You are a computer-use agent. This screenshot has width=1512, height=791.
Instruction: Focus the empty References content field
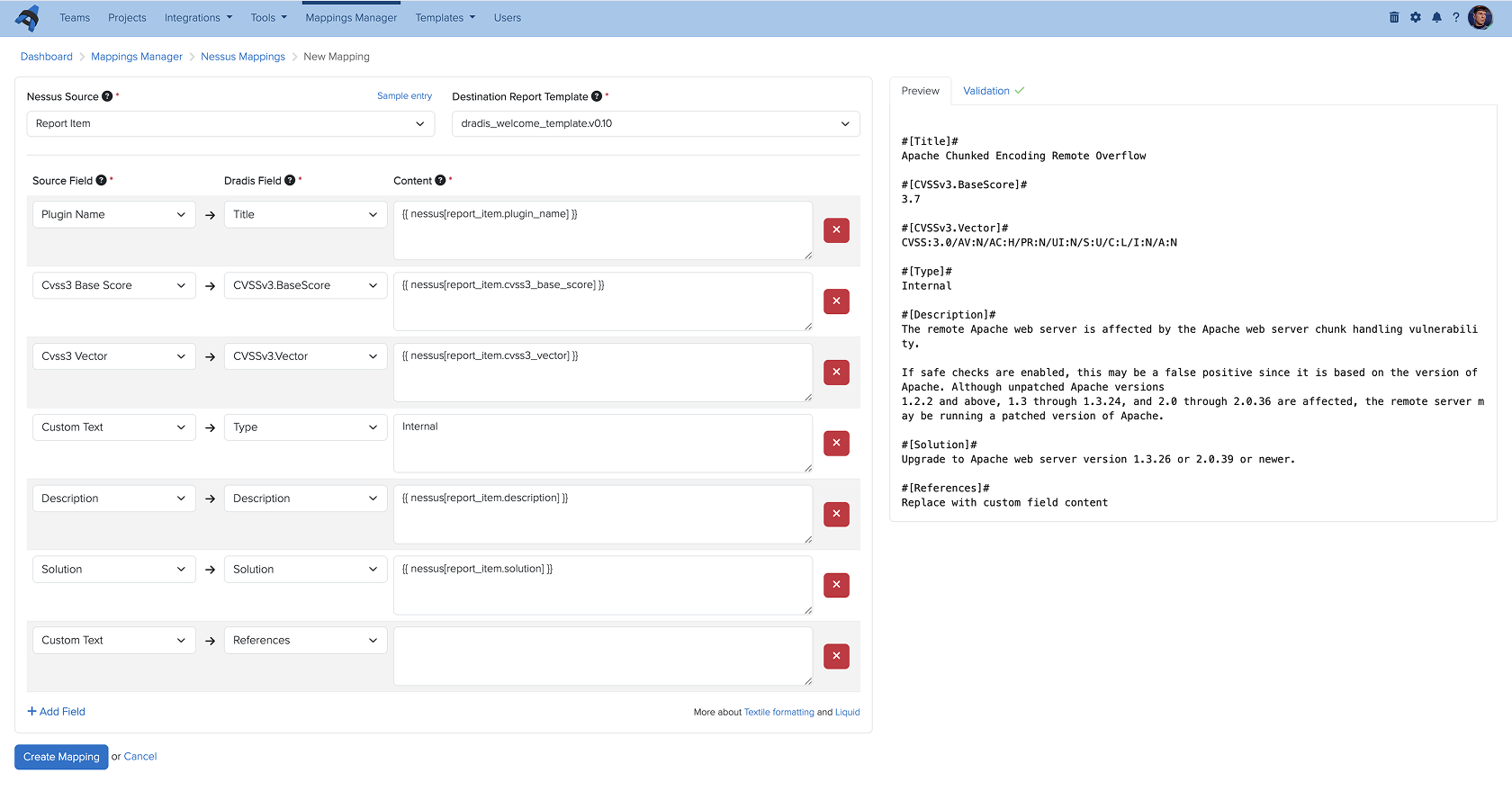coord(603,656)
